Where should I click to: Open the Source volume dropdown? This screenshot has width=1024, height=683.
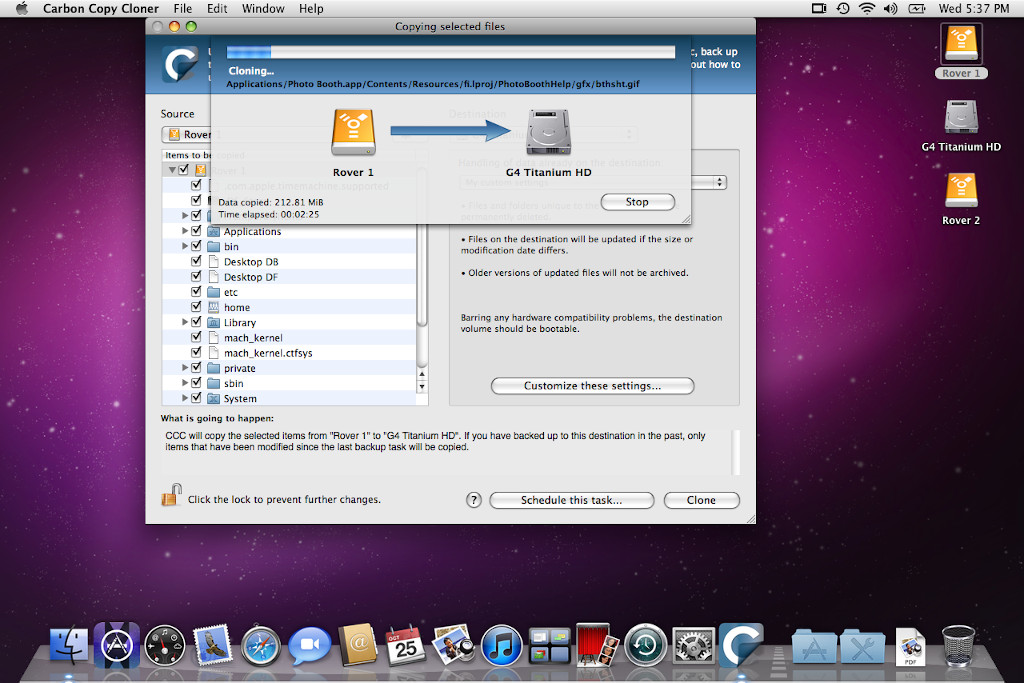(187, 134)
